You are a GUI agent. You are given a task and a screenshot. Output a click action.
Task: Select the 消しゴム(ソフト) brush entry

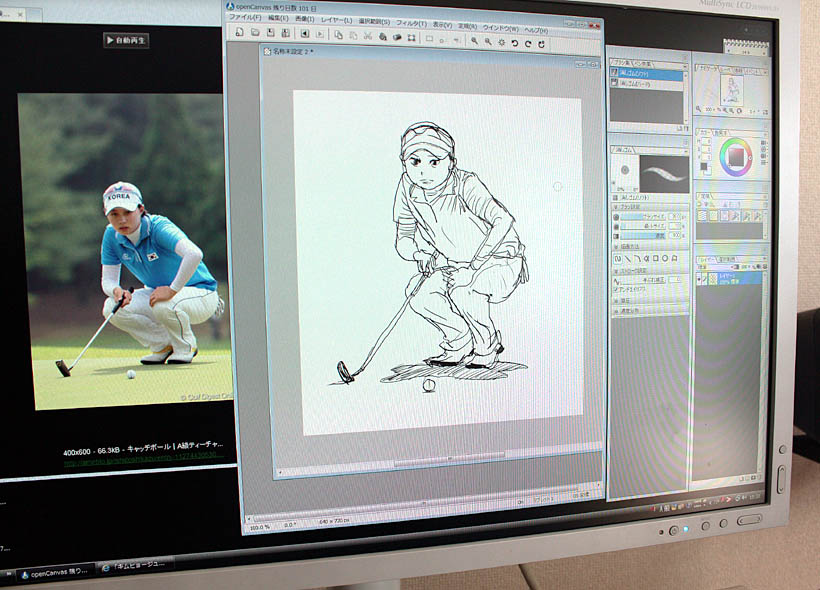[x=646, y=74]
